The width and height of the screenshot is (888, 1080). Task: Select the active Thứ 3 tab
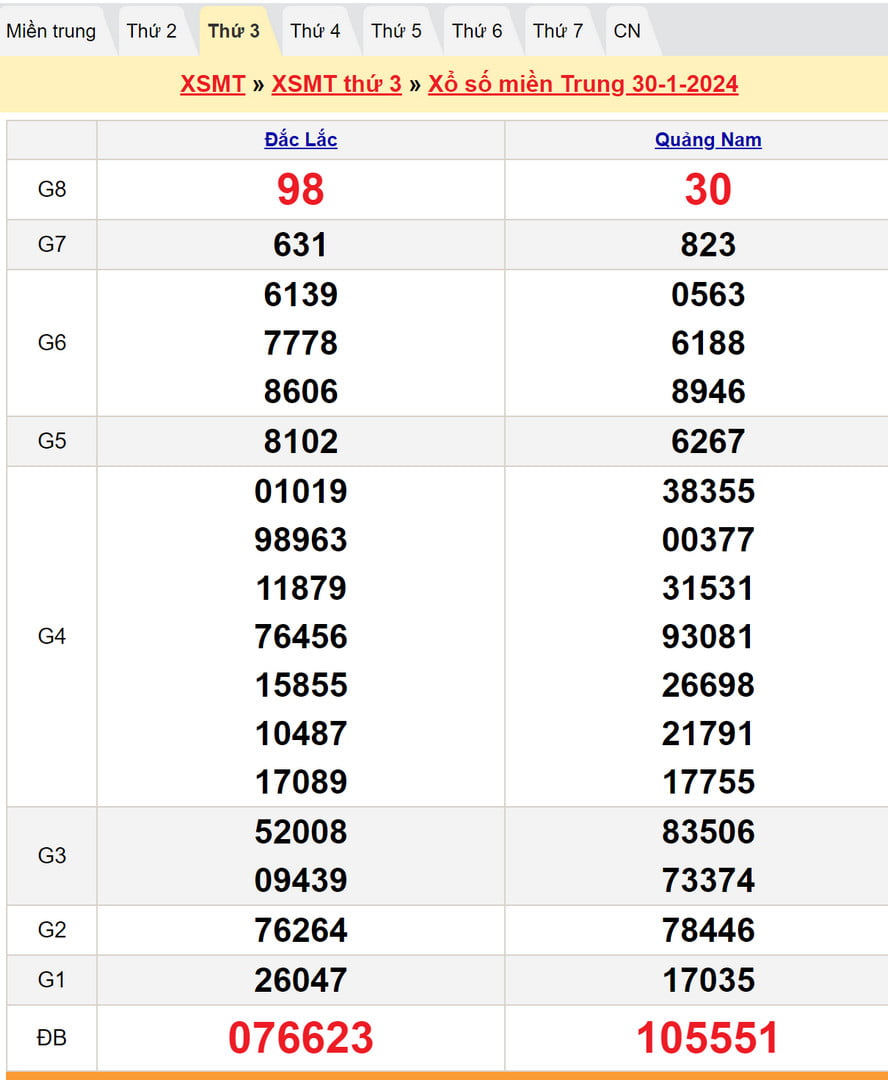tap(234, 31)
